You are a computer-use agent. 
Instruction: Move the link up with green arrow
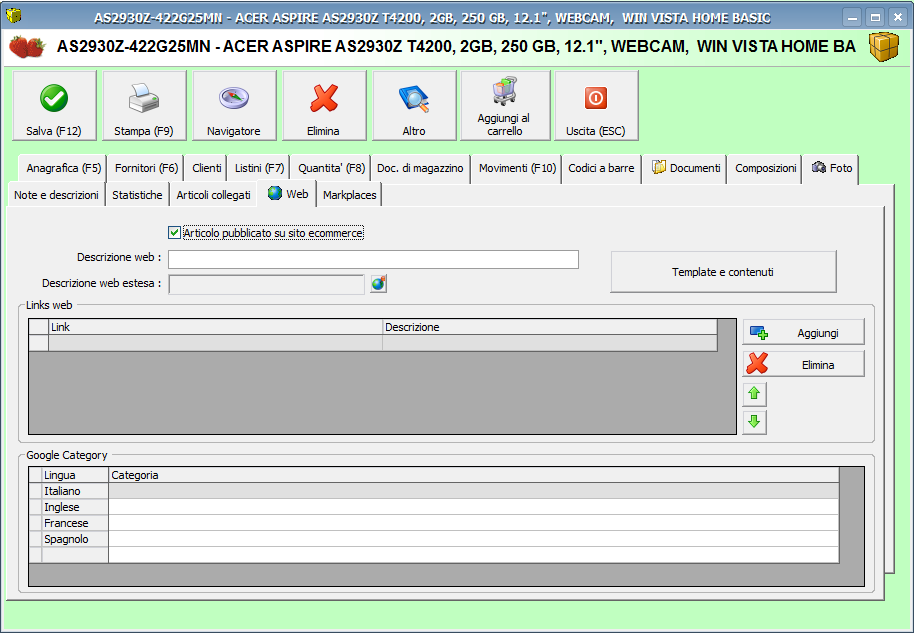pyautogui.click(x=754, y=394)
